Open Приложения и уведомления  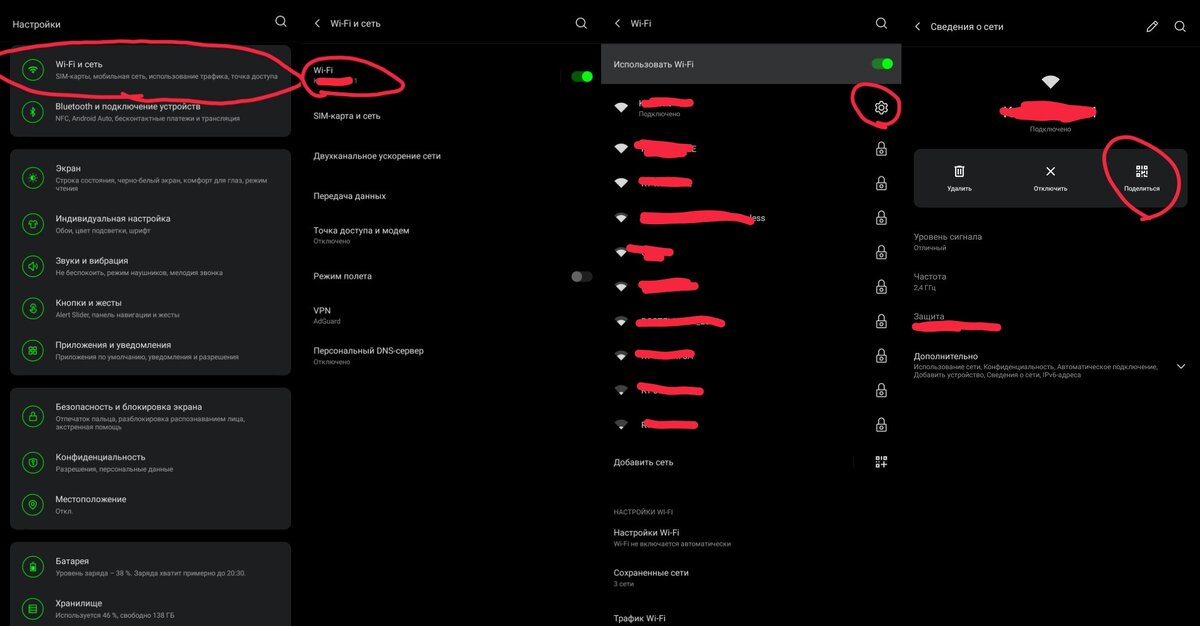click(150, 350)
